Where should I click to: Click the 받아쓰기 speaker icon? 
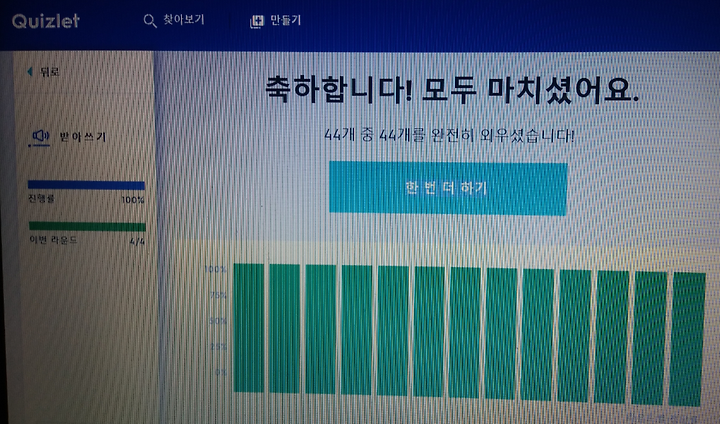[x=40, y=136]
